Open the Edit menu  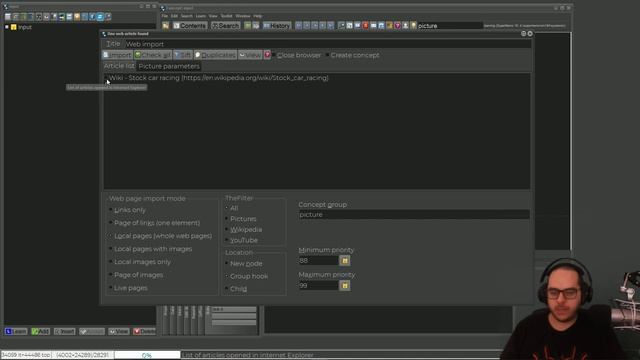tap(174, 16)
